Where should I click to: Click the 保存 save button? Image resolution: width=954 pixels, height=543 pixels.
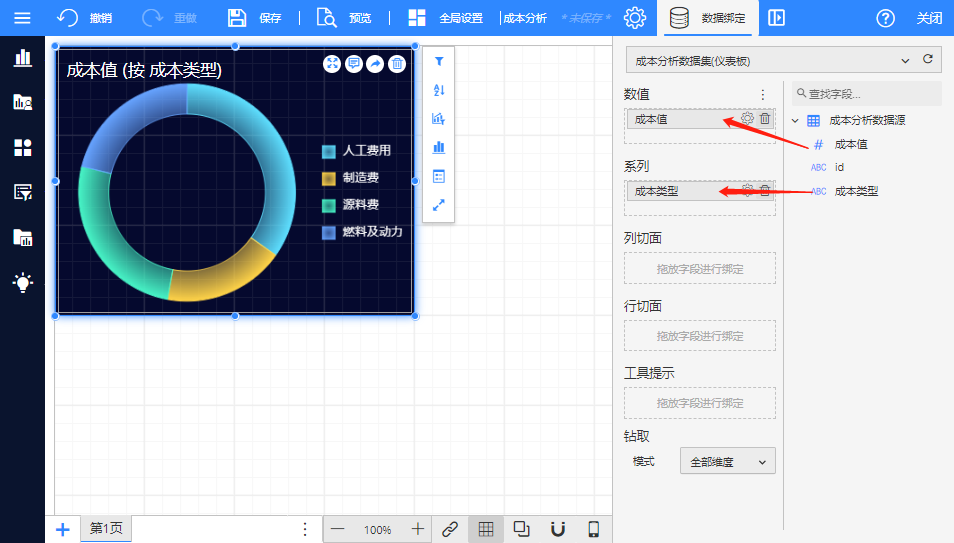255,18
